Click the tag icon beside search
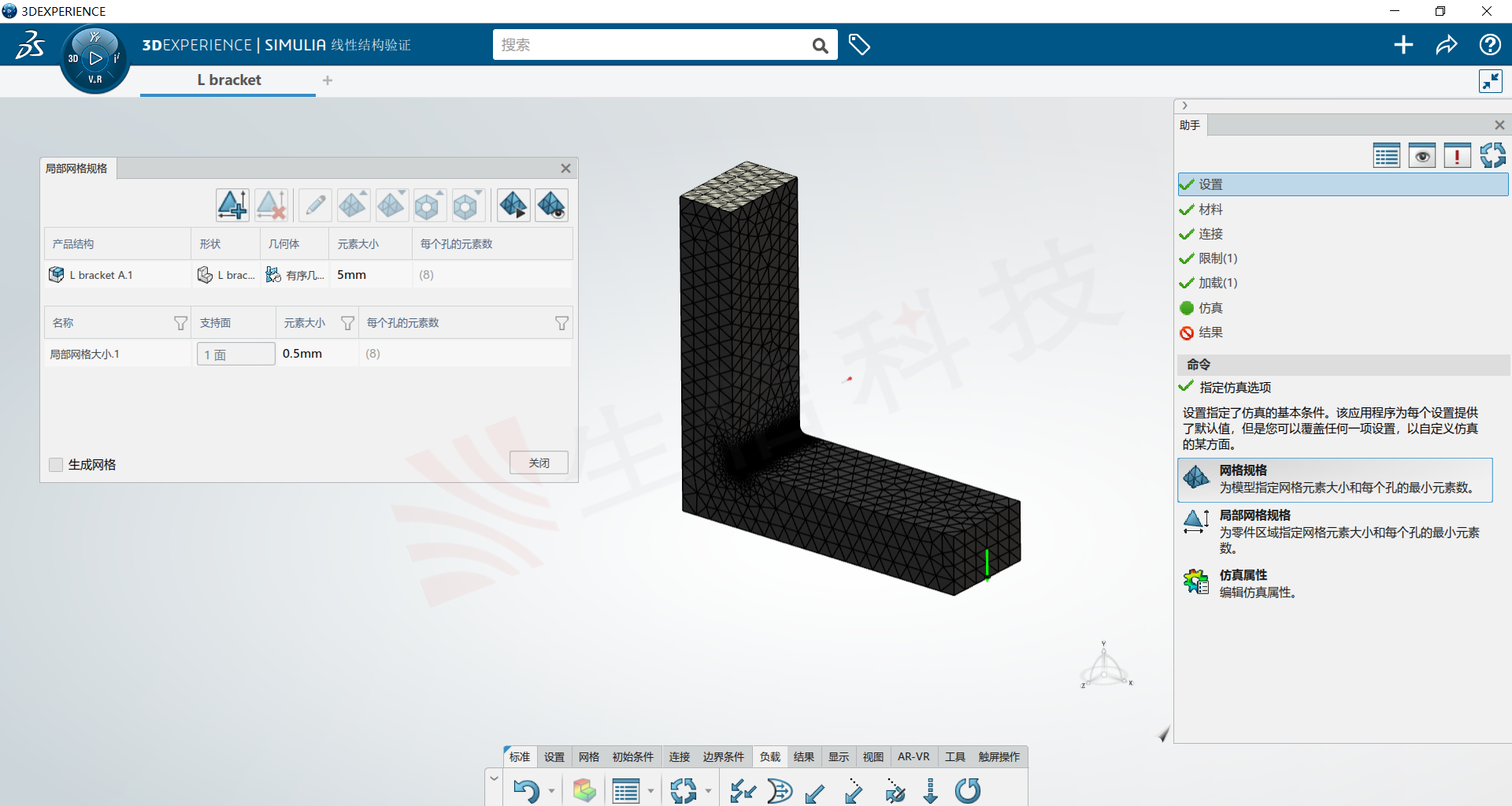The image size is (1512, 806). point(859,45)
